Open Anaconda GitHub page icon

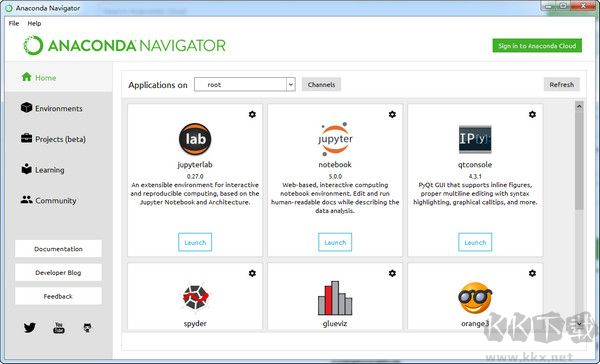(87, 328)
